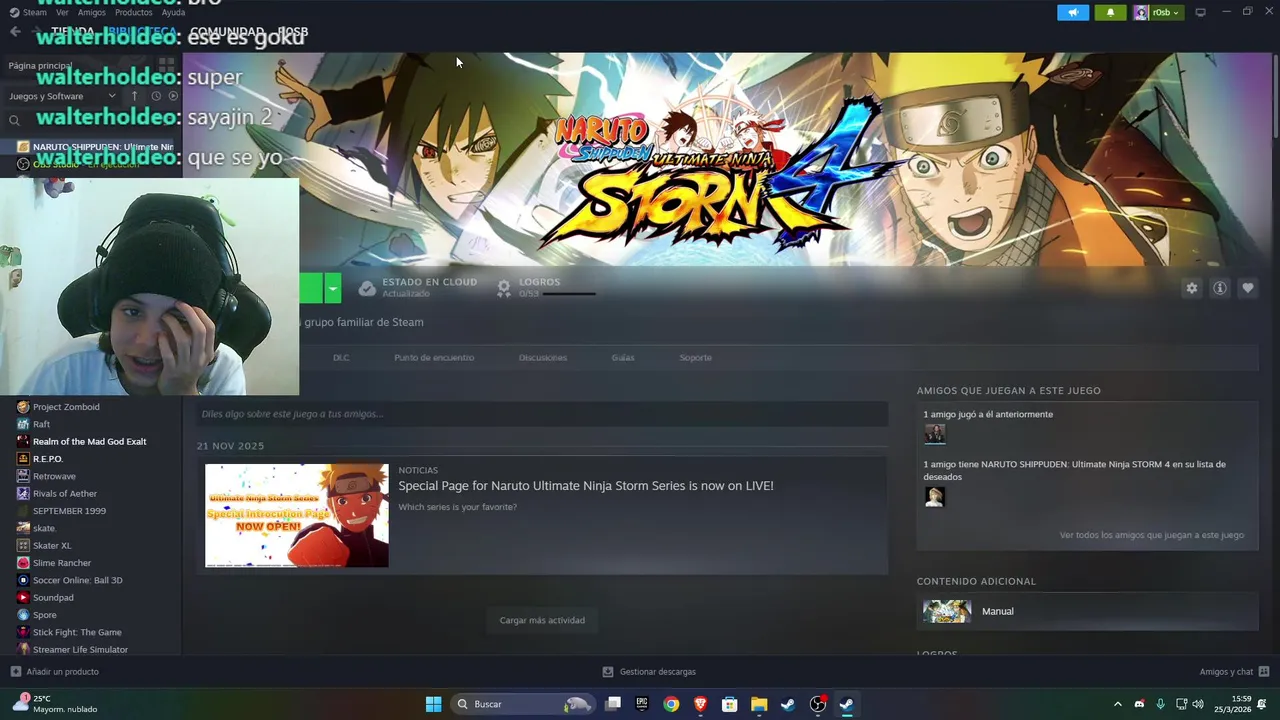Image resolution: width=1280 pixels, height=720 pixels.
Task: Click the Soundpad app icon
Action: [23, 597]
